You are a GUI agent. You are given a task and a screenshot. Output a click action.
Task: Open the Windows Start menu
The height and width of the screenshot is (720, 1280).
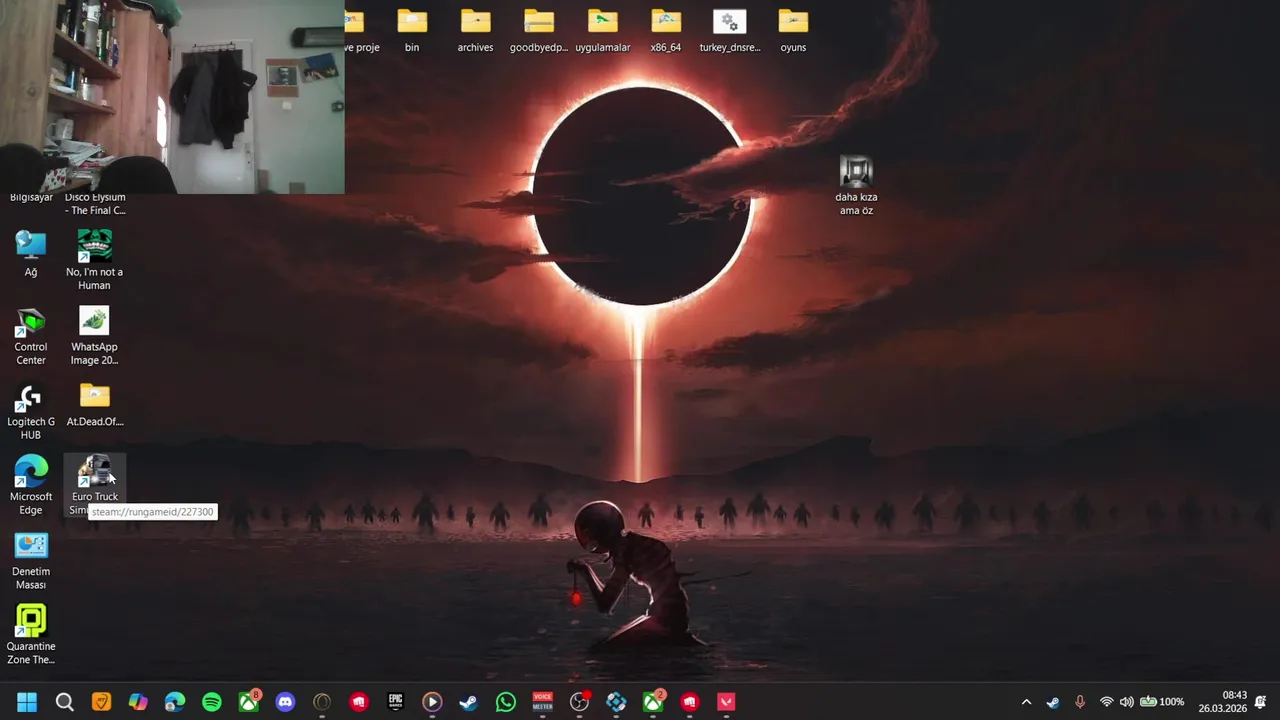click(x=27, y=702)
